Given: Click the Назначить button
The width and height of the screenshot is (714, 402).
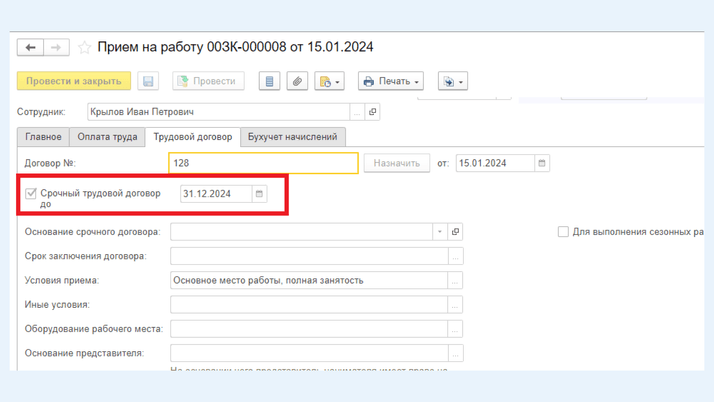Looking at the screenshot, I should tap(397, 163).
